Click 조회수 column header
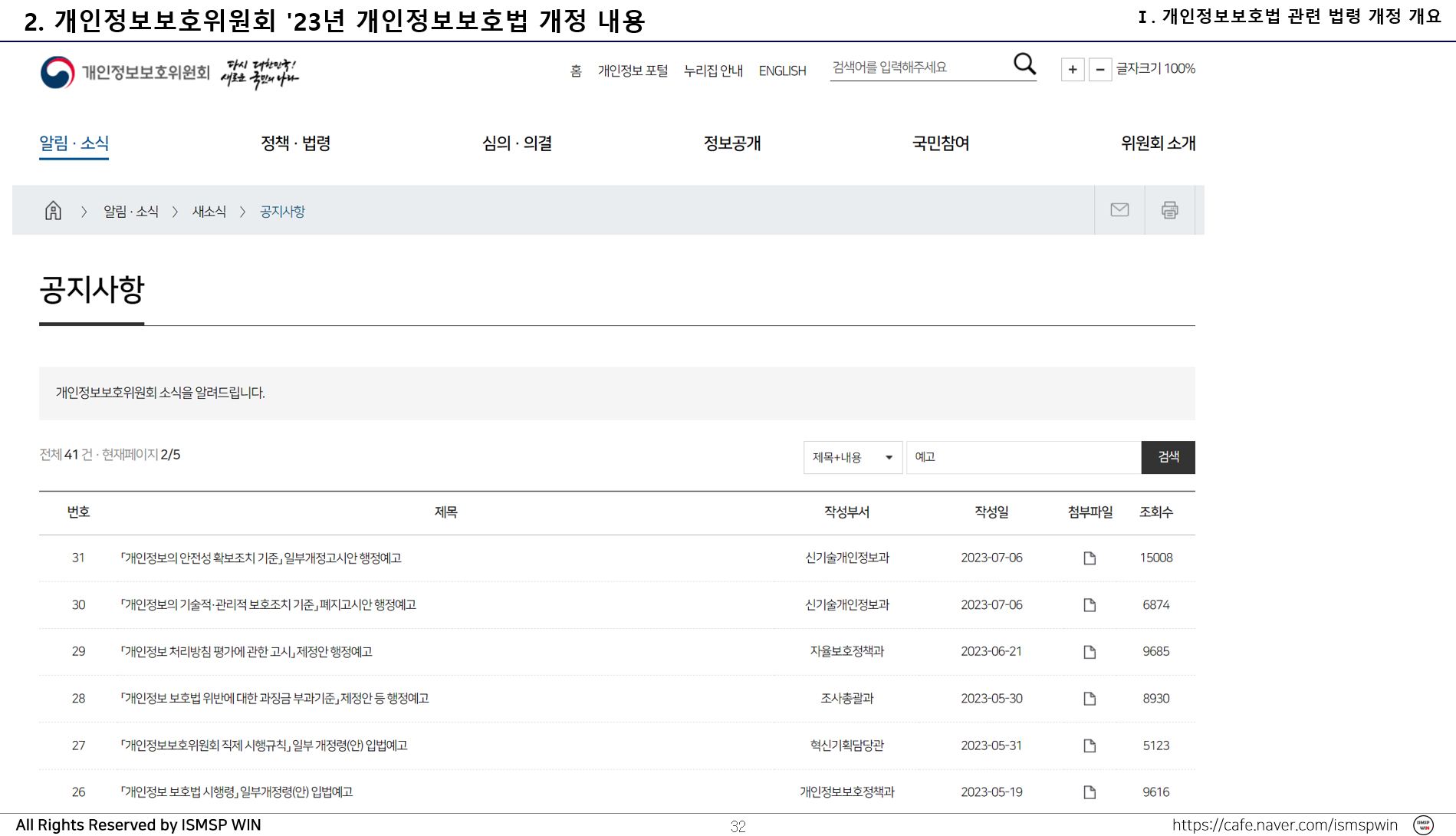This screenshot has width=1456, height=836. 1156,512
